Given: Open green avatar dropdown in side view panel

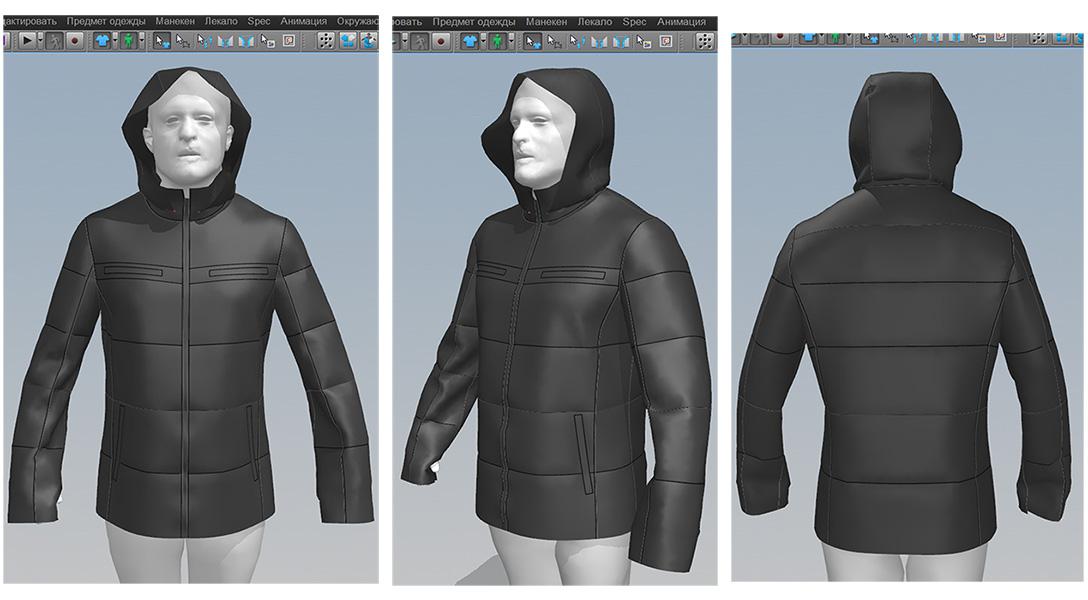Looking at the screenshot, I should pyautogui.click(x=511, y=41).
